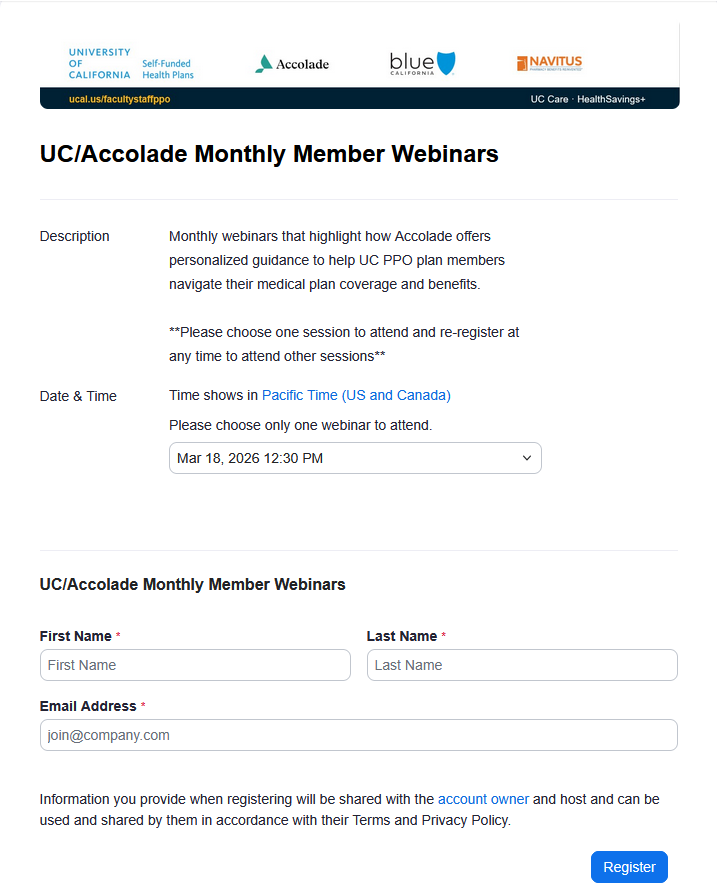717x884 pixels.
Task: Open the Pacific Time (US and Canada) link
Action: (x=356, y=396)
